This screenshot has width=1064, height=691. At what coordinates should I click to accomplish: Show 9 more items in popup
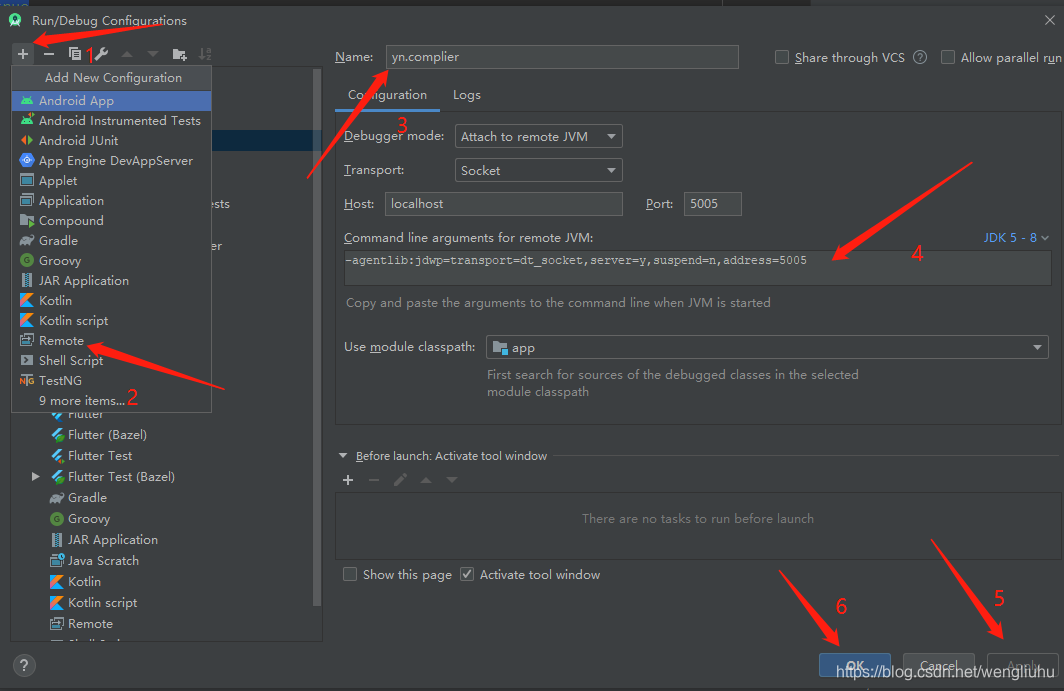pos(111,401)
